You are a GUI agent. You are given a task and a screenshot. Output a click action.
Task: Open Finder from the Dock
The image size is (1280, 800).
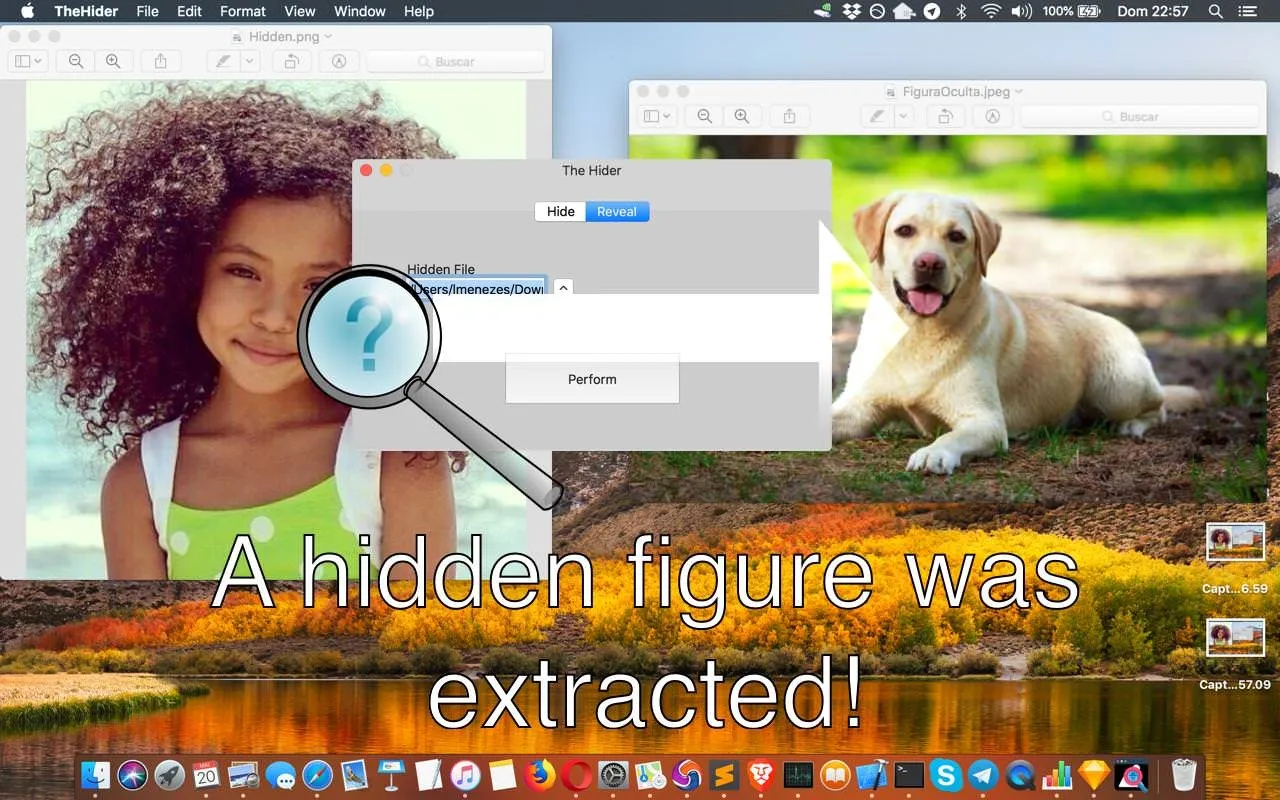click(96, 774)
